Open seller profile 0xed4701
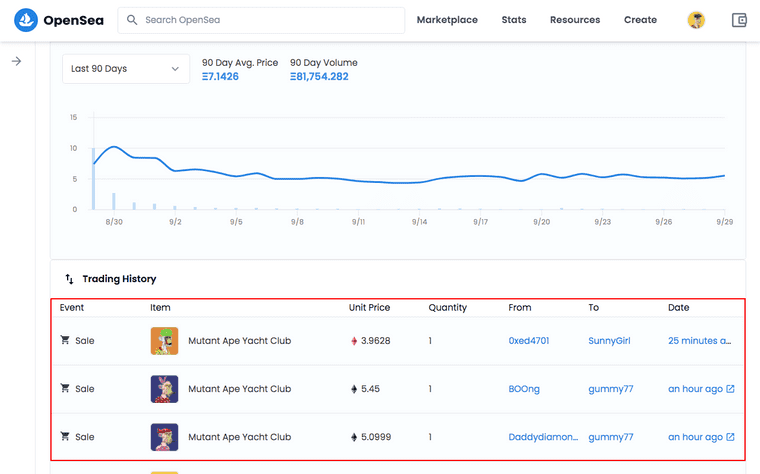The width and height of the screenshot is (760, 474). click(529, 341)
